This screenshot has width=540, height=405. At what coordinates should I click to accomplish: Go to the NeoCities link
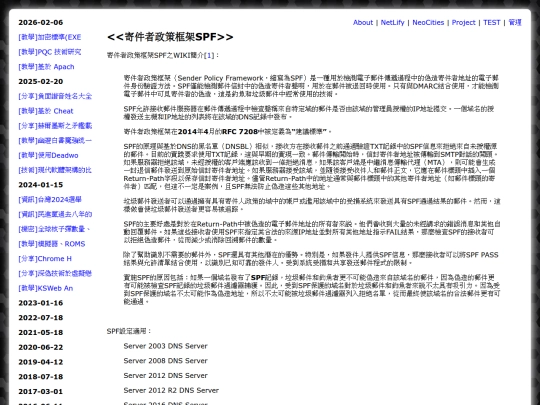pos(428,22)
